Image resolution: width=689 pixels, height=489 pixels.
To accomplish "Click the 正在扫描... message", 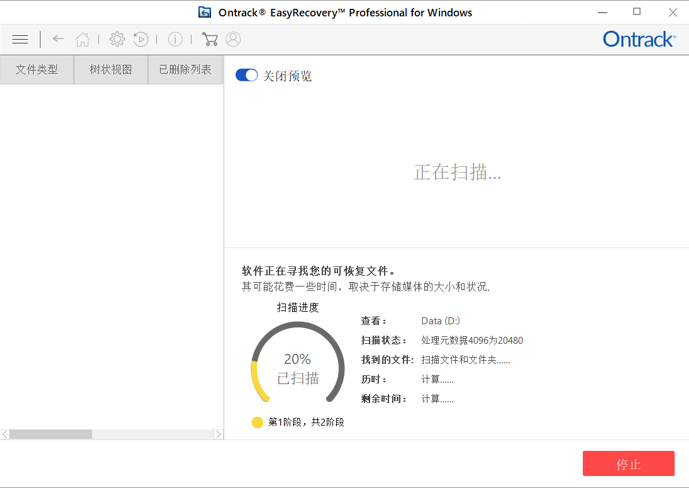I will [457, 172].
